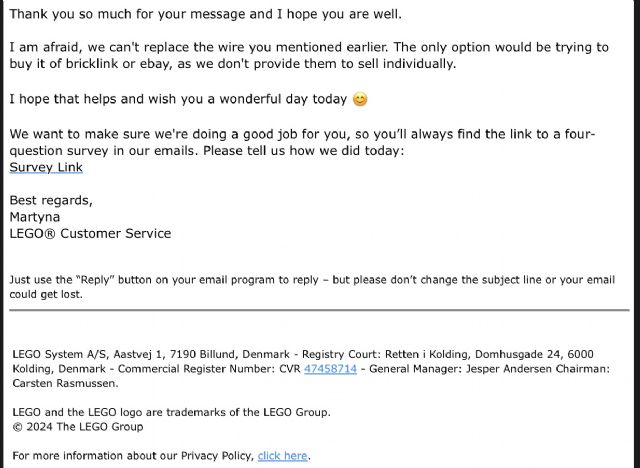This screenshot has height=468, width=640.
Task: Click the 'For more information' privacy sentence
Action: pos(132,456)
